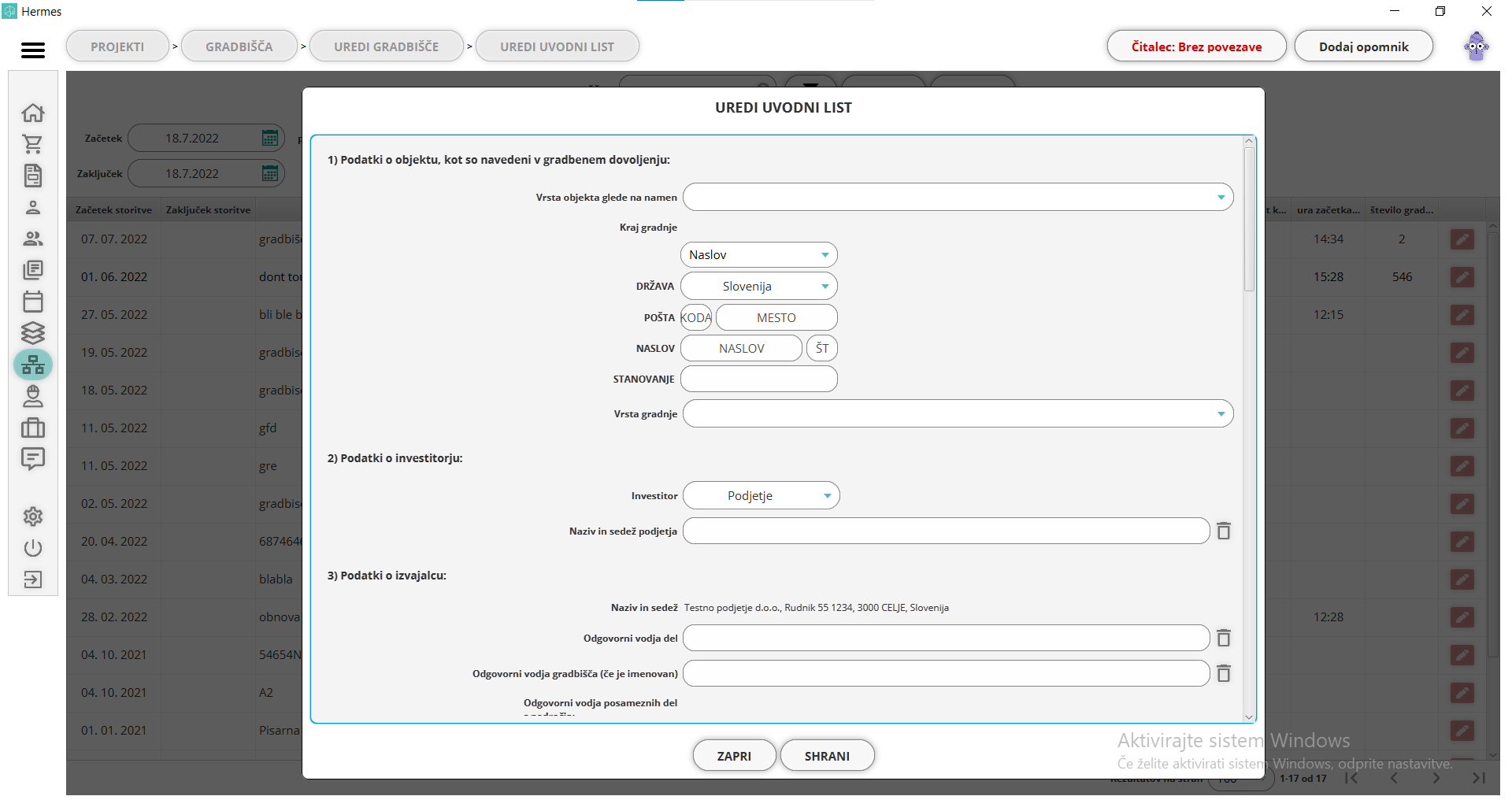Image resolution: width=1512 pixels, height=811 pixels.
Task: Delete Odgovorni vodja del entry
Action: [x=1224, y=638]
